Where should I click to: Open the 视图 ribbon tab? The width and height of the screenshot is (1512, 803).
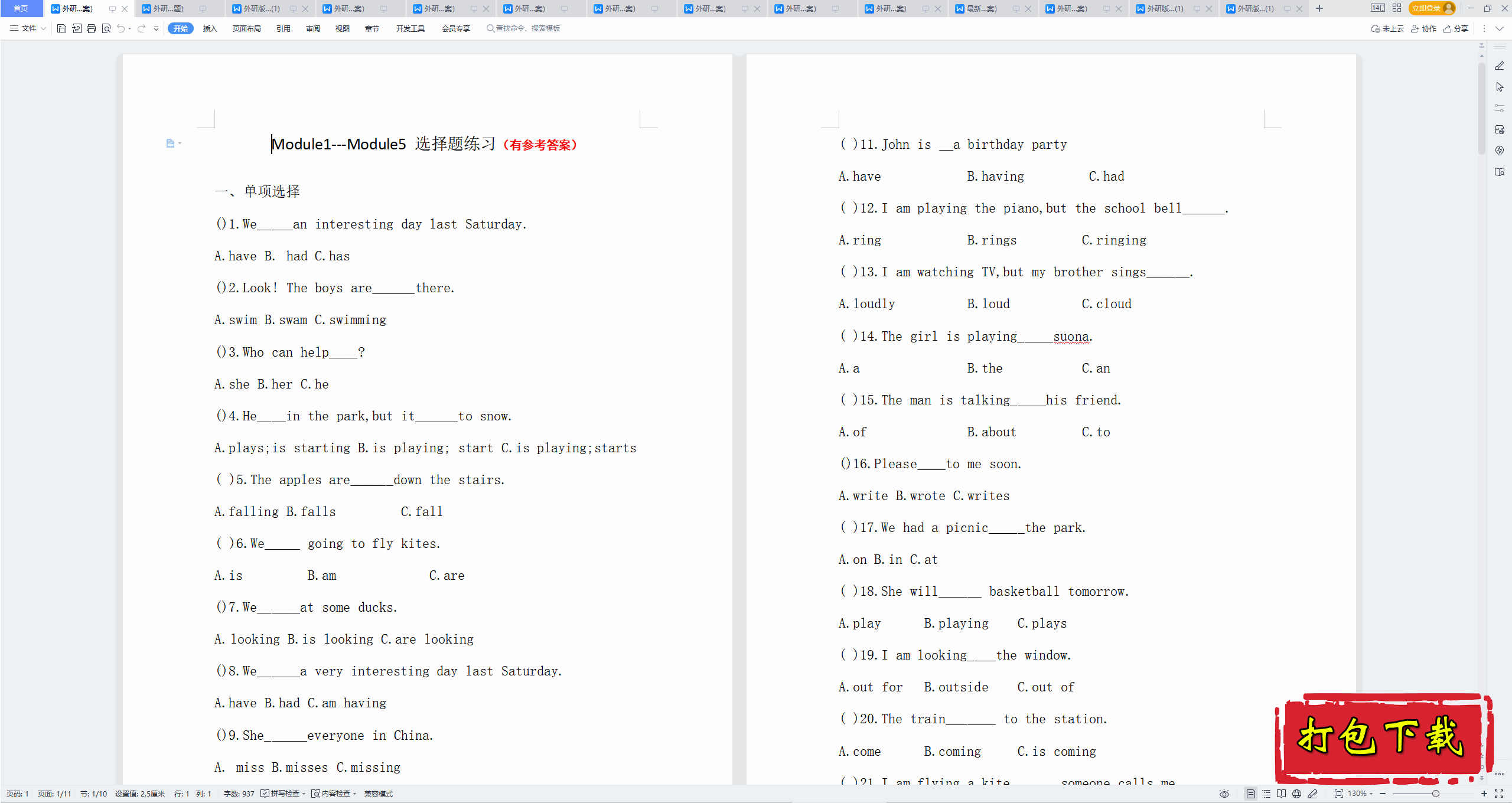(343, 28)
